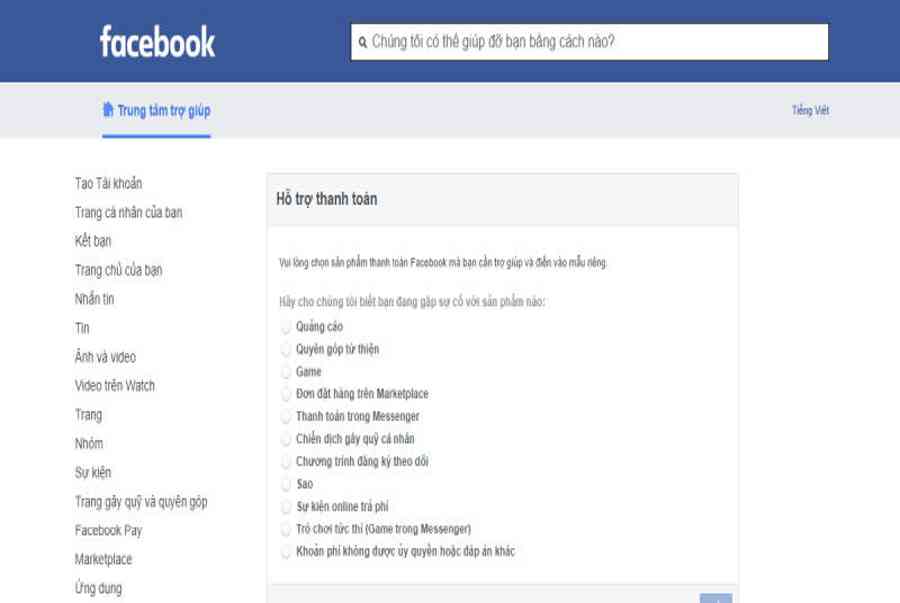900x603 pixels.
Task: Choose Thanh toán trong Messenger option
Action: point(286,417)
